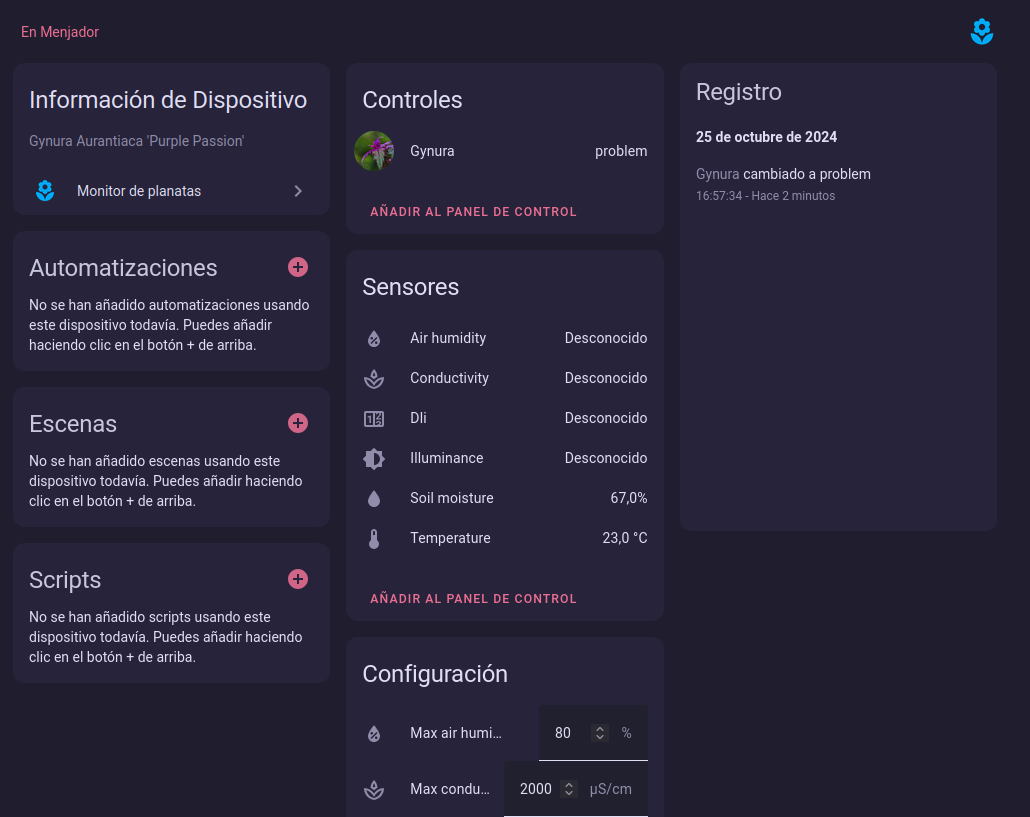Add a new automation with plus icon
The height and width of the screenshot is (817, 1030).
(x=298, y=267)
